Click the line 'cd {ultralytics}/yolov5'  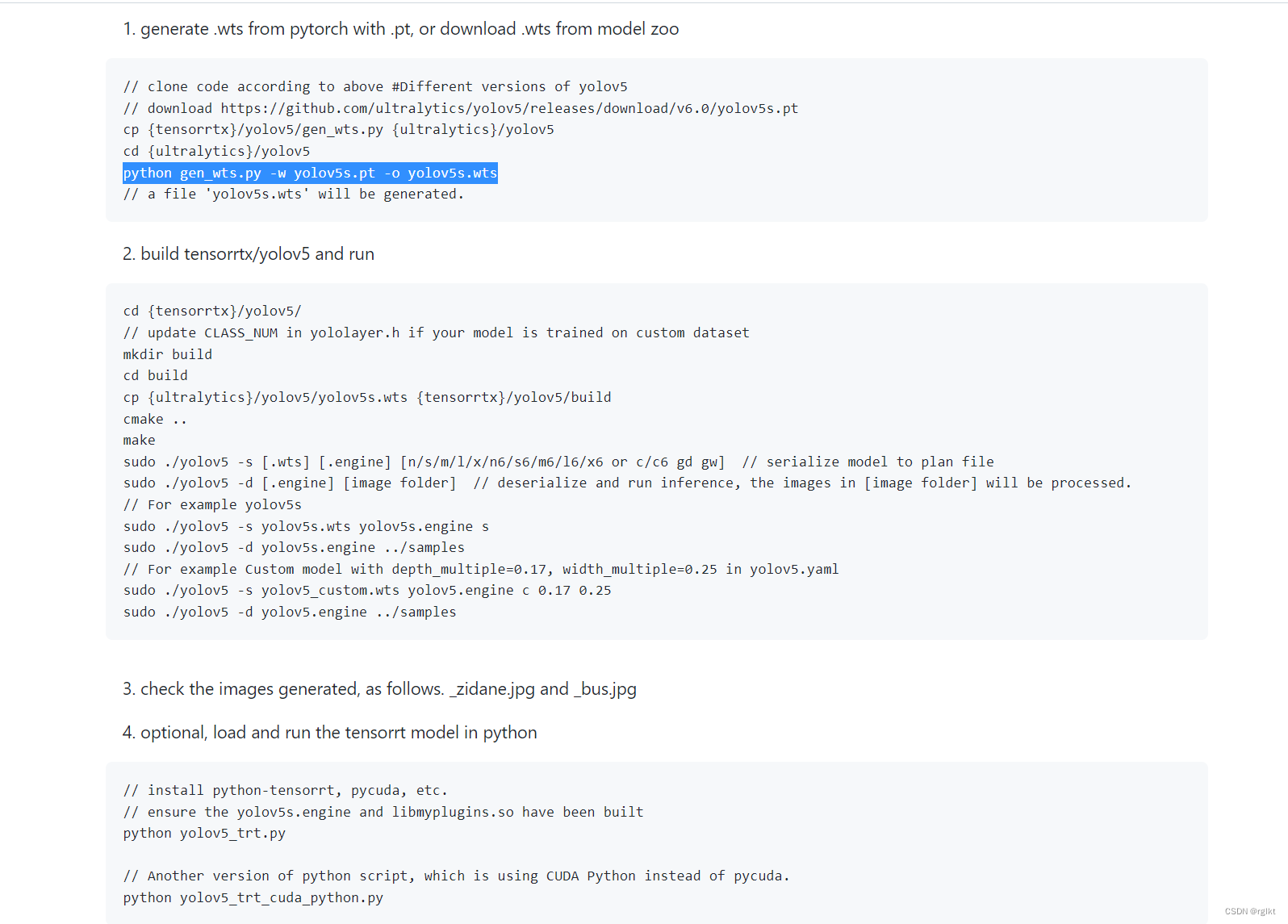pos(216,151)
